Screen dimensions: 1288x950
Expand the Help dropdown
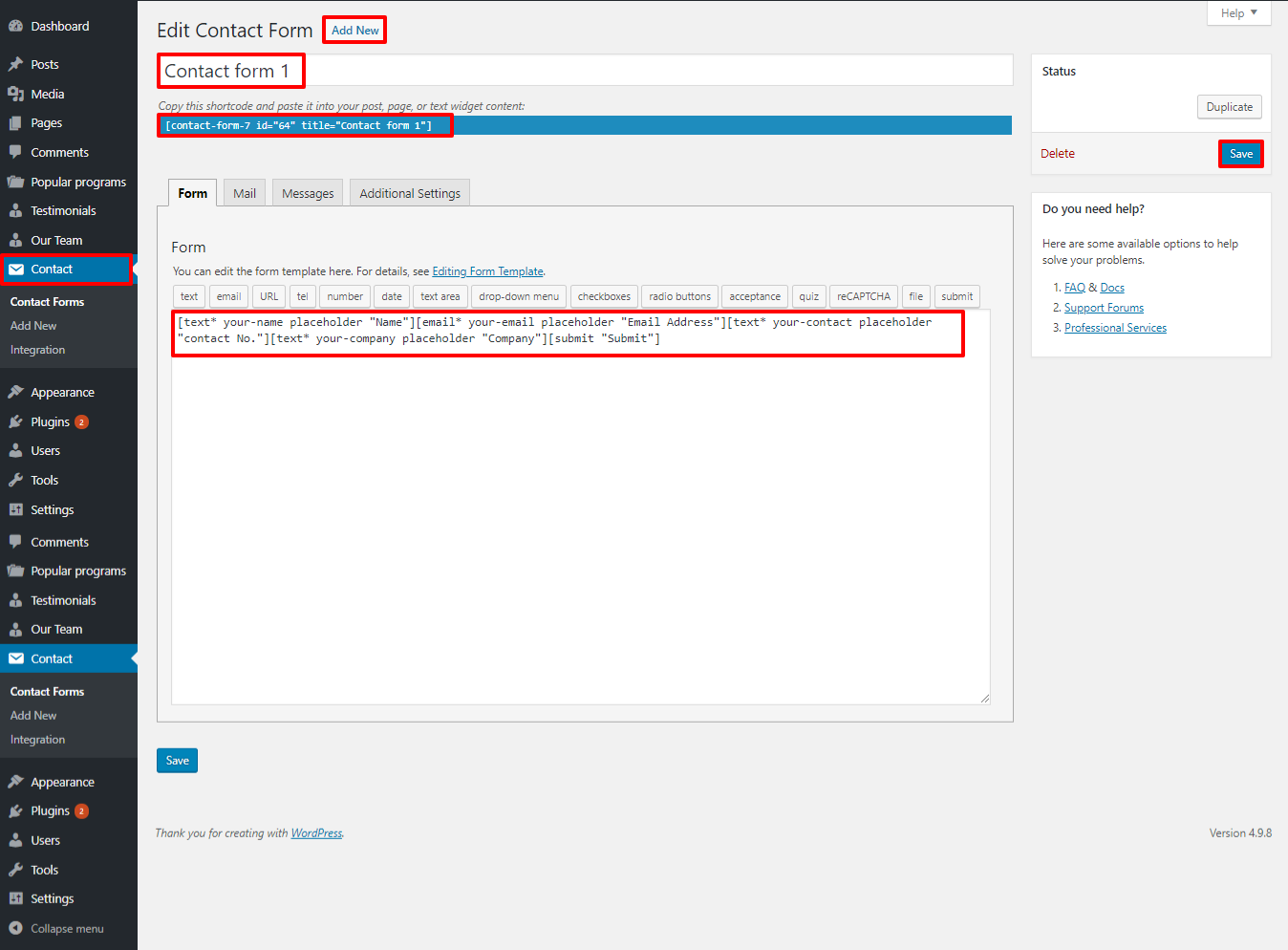coord(1238,13)
